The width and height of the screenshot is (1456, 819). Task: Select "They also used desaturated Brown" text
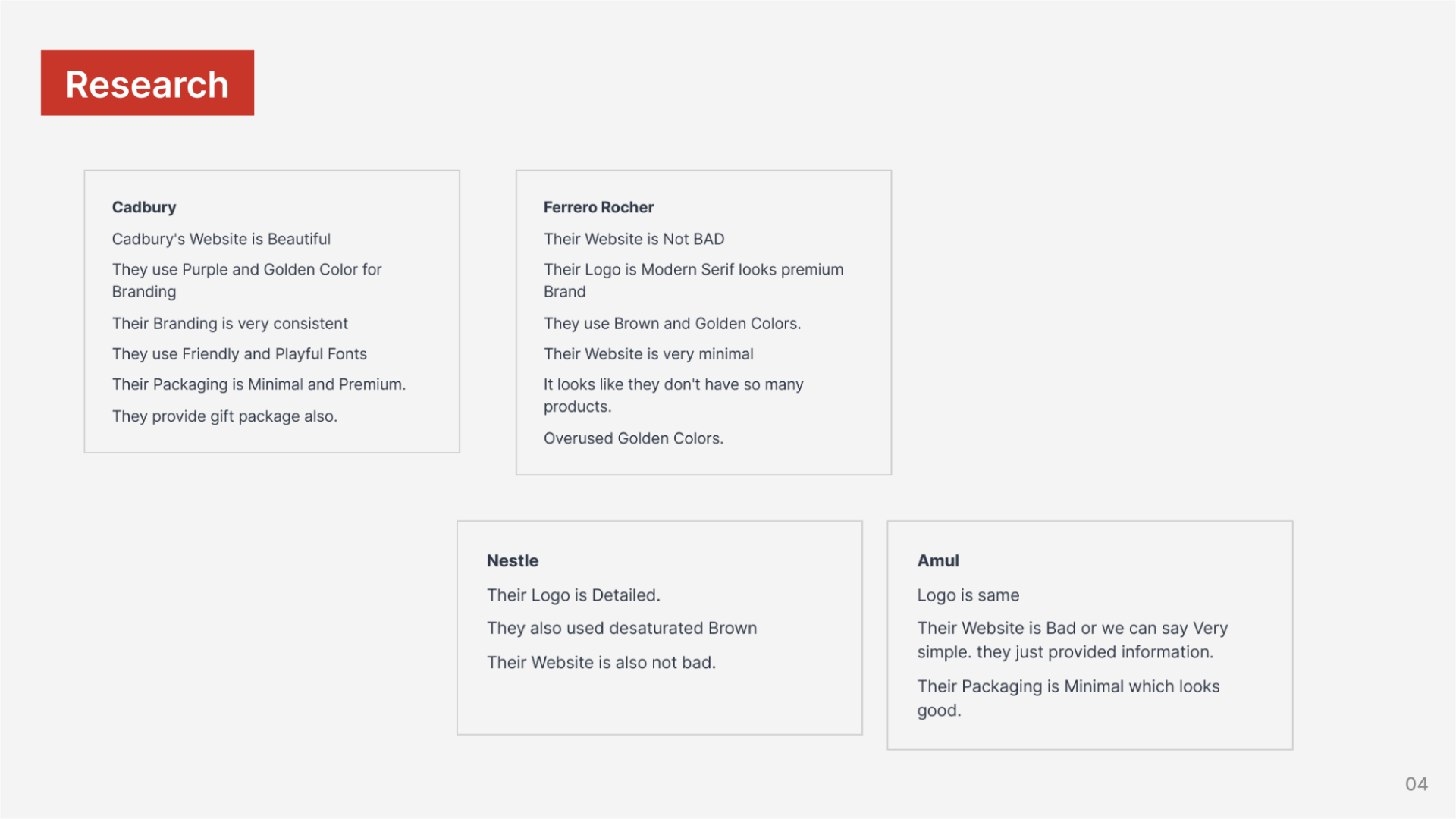point(622,628)
